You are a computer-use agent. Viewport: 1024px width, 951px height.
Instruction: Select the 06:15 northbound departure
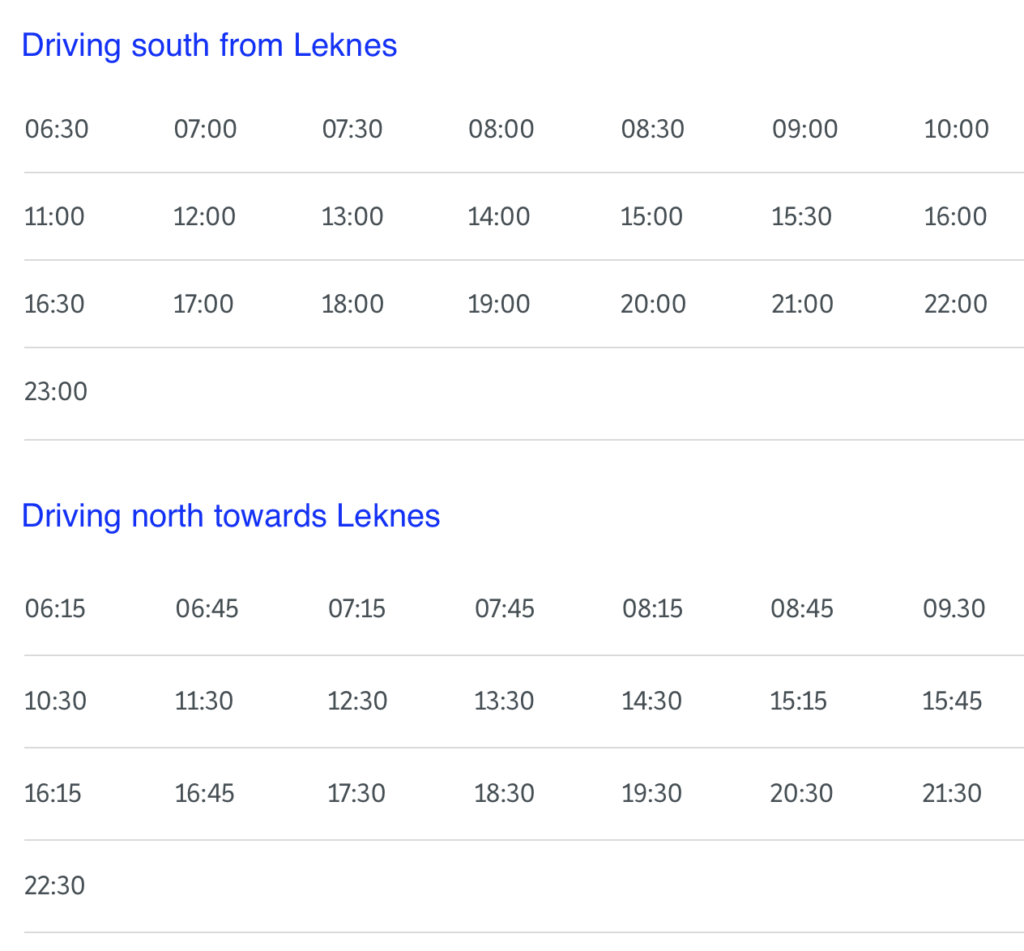(54, 608)
